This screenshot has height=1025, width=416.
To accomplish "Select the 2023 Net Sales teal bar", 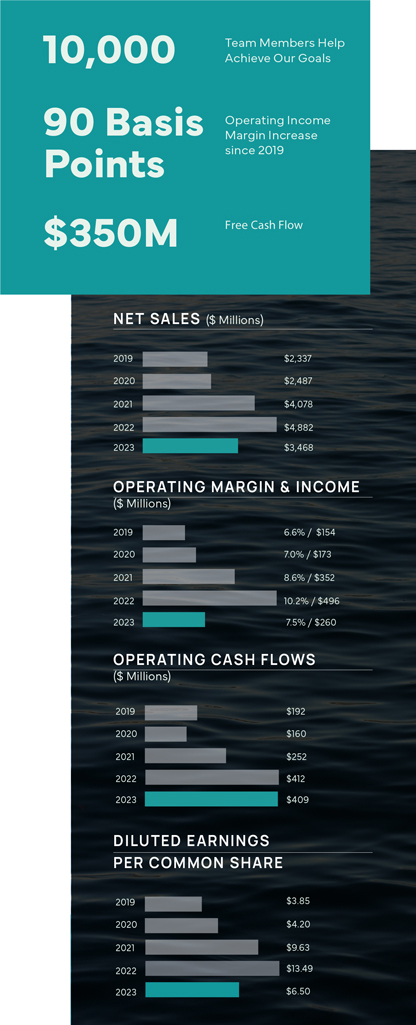I will pyautogui.click(x=190, y=446).
